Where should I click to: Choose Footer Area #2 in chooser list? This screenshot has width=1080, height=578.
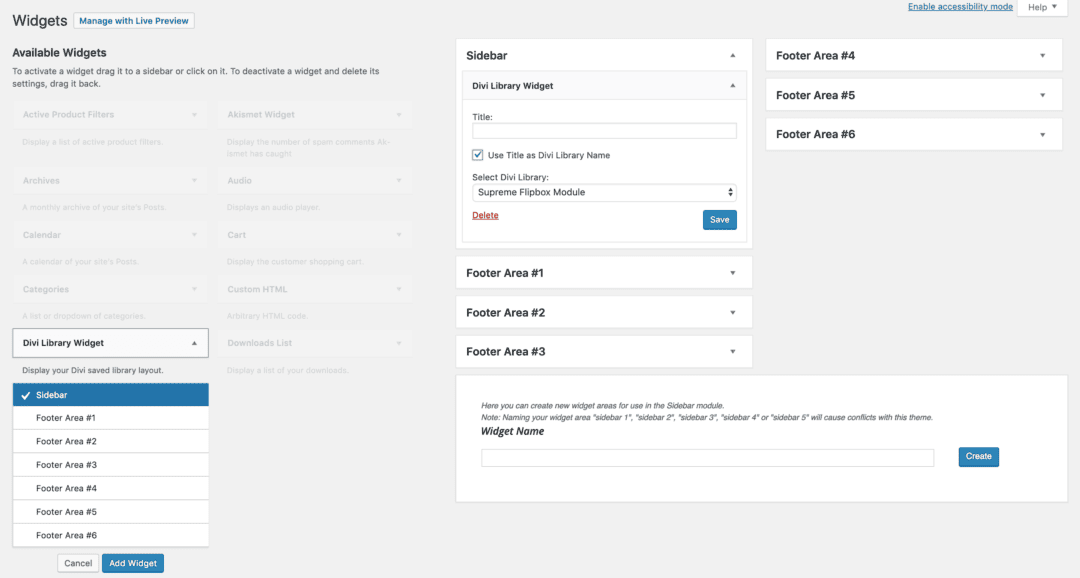110,442
